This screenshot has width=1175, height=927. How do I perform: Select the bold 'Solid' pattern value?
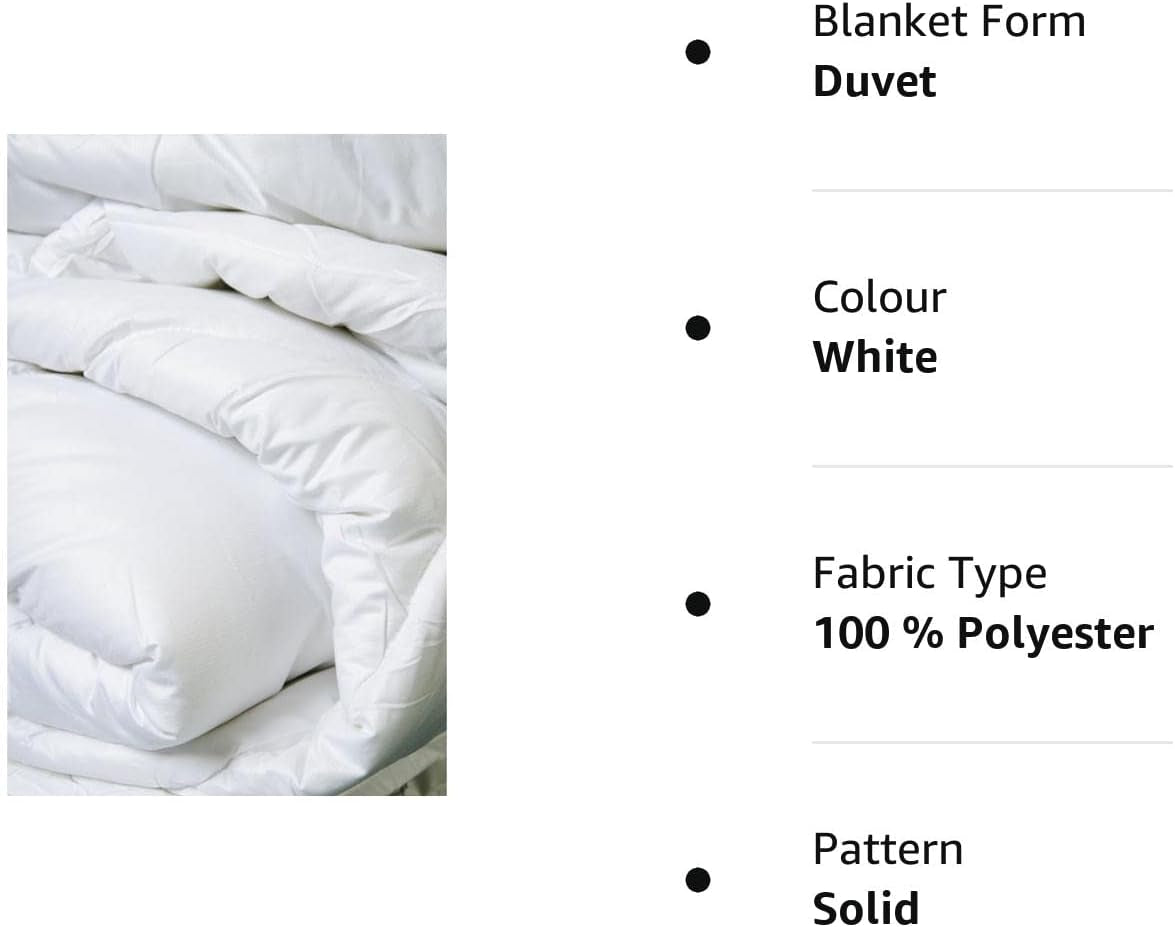point(866,908)
